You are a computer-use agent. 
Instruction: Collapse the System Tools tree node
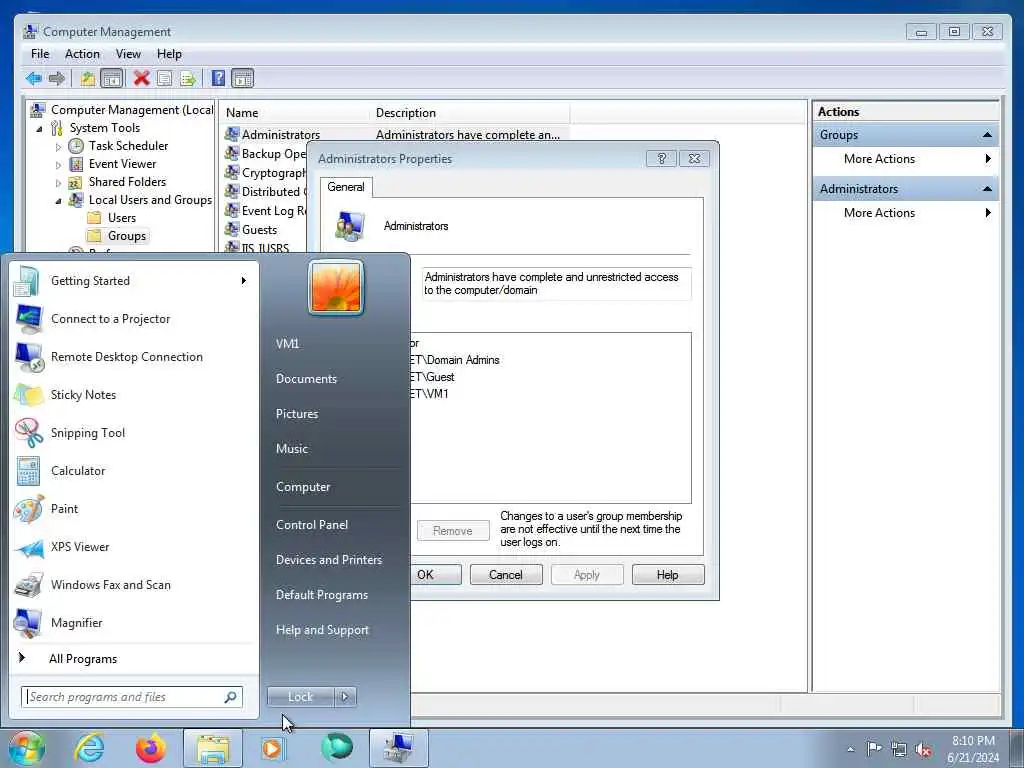[40, 129]
